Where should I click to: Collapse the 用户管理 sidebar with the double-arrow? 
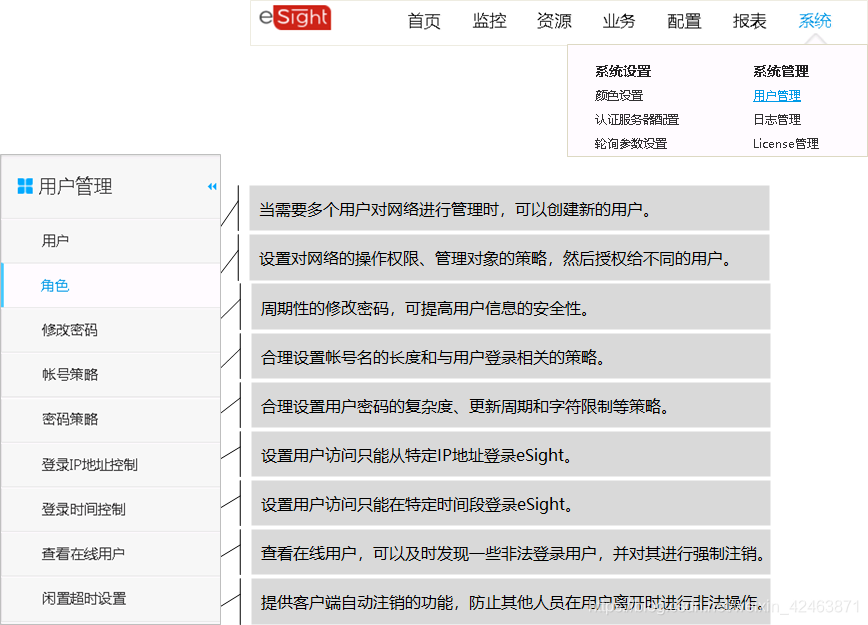pyautogui.click(x=212, y=187)
